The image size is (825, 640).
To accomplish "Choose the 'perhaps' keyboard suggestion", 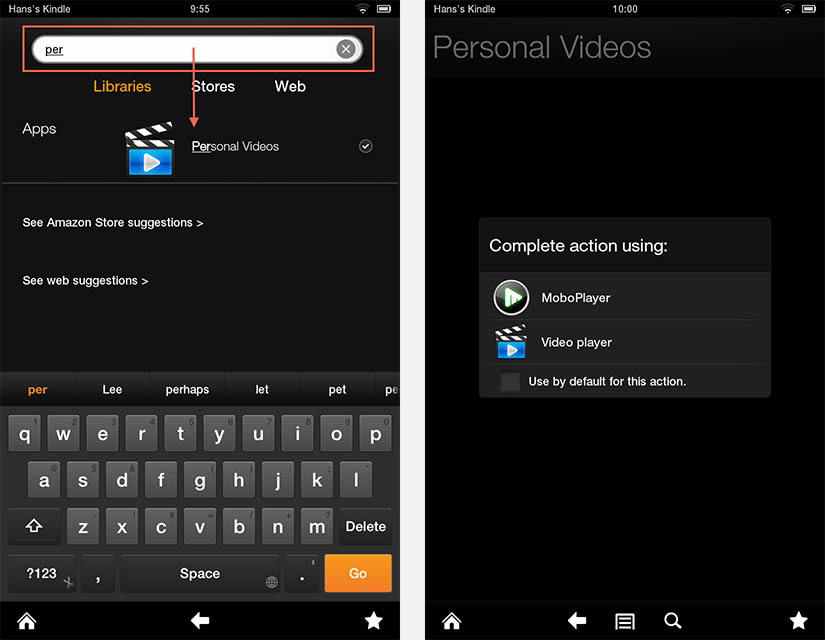I will click(187, 389).
